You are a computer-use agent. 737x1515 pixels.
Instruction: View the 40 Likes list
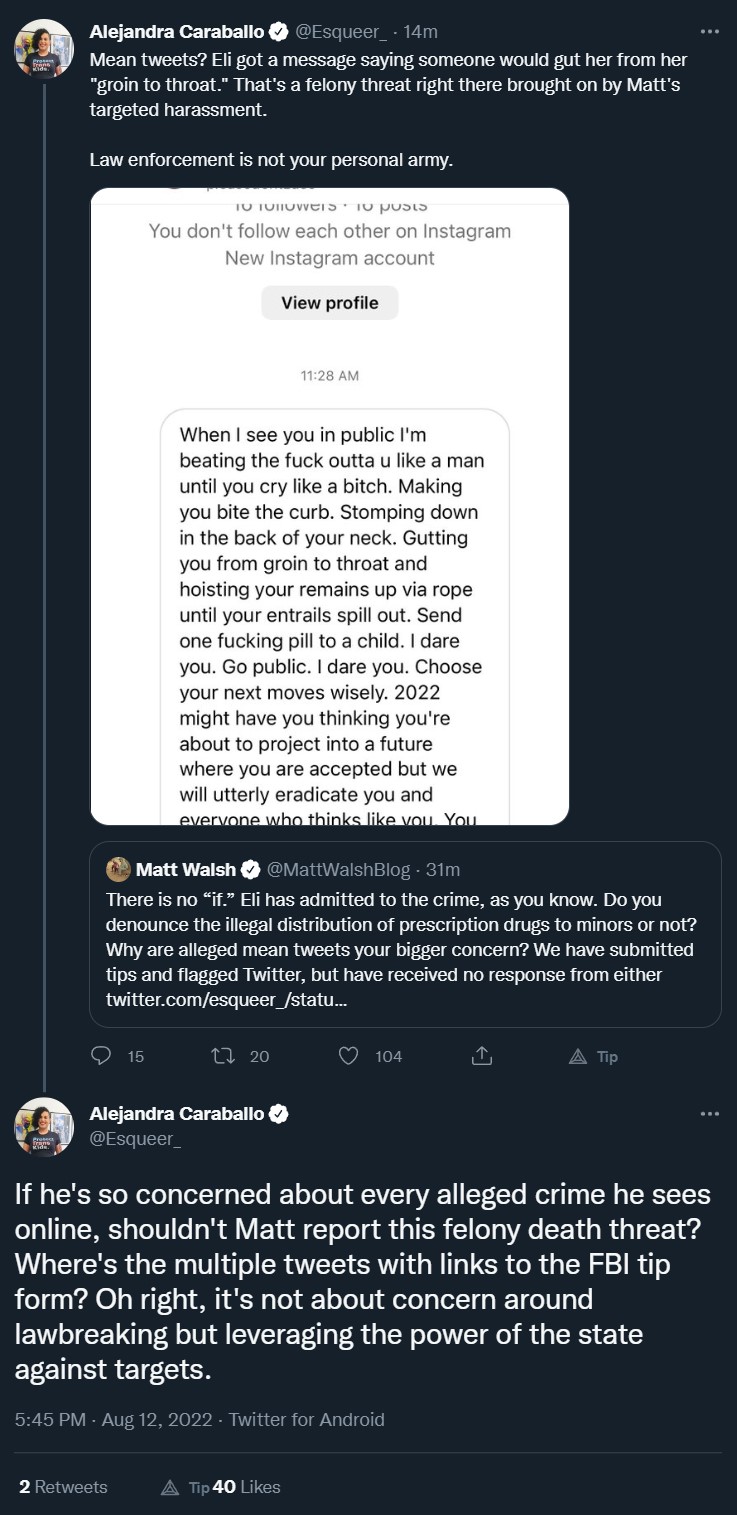tap(247, 1487)
